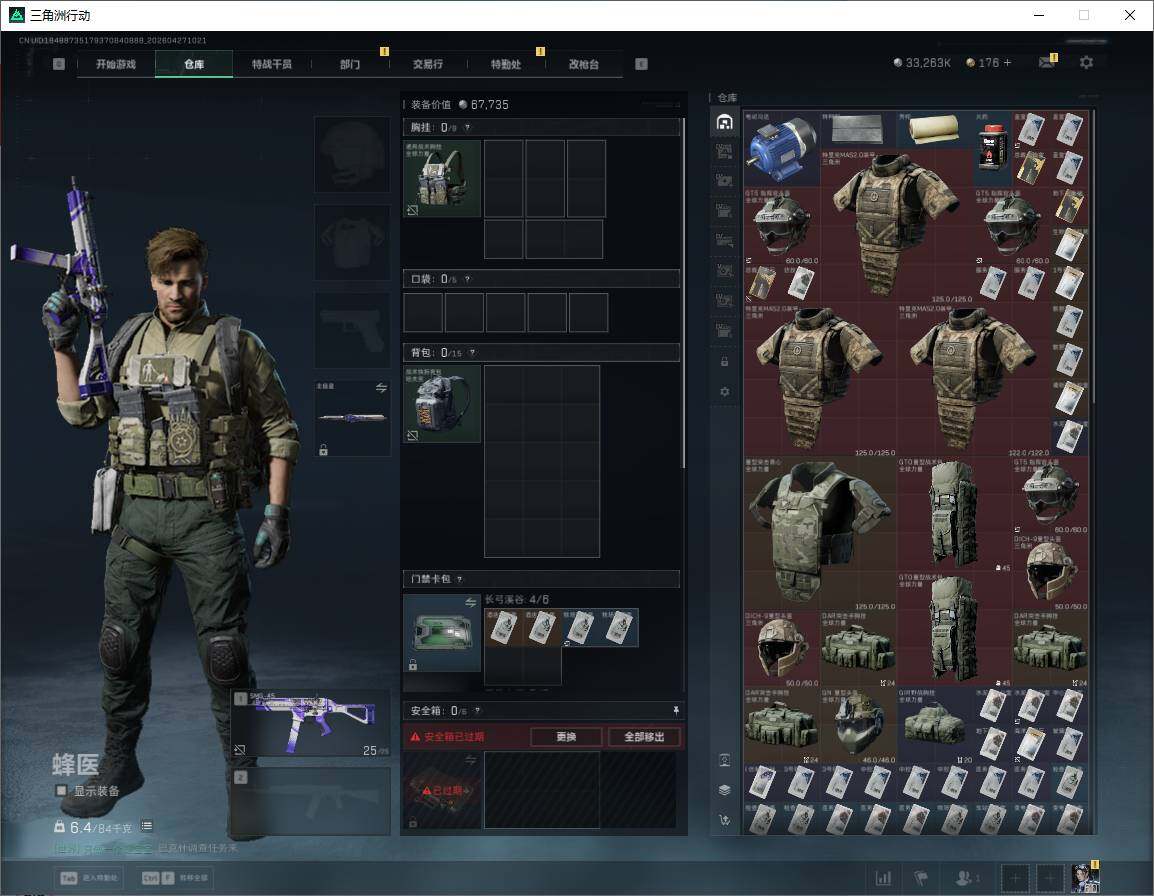Viewport: 1154px width, 896px height.
Task: Select the cloth roll item
Action: pos(934,130)
